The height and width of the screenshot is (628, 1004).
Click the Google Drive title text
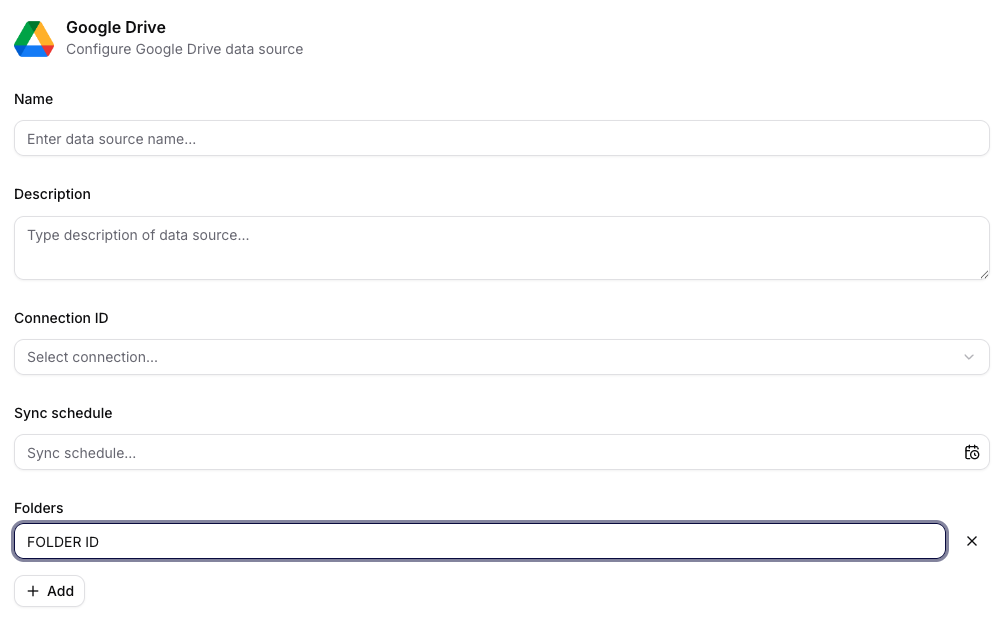(116, 27)
